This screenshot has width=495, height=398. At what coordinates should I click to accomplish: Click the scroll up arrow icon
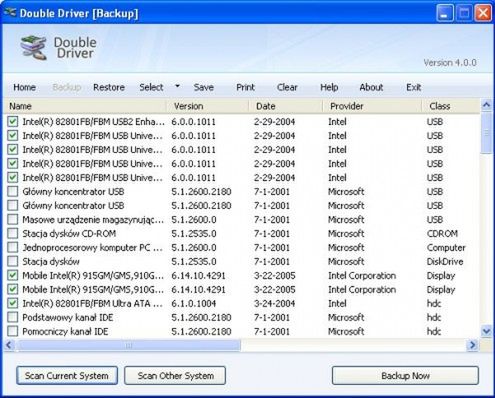486,105
